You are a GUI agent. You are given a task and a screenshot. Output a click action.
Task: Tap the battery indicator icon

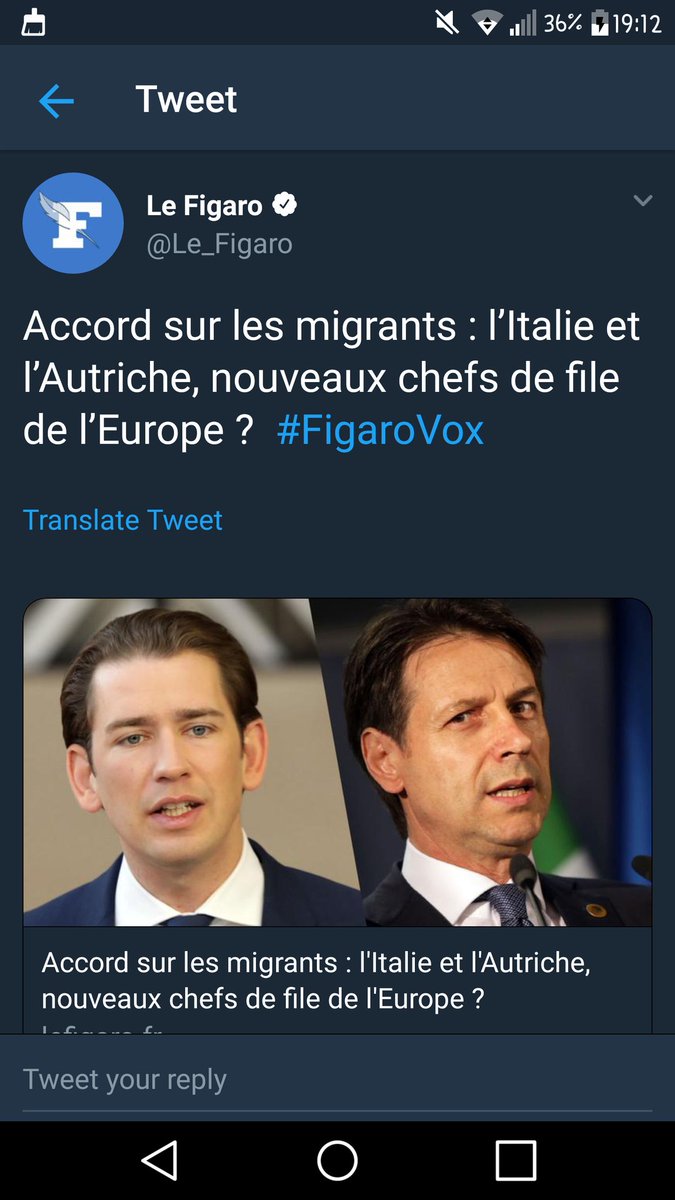(599, 22)
